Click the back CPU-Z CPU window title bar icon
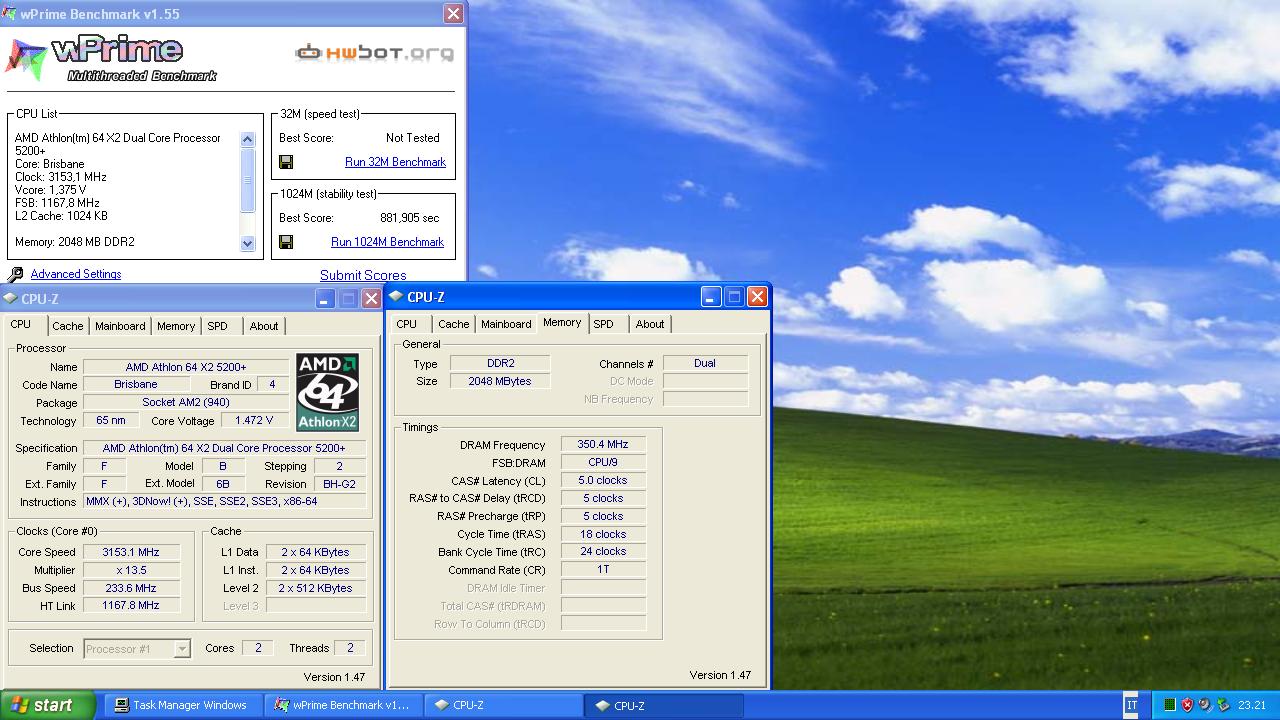 point(10,299)
